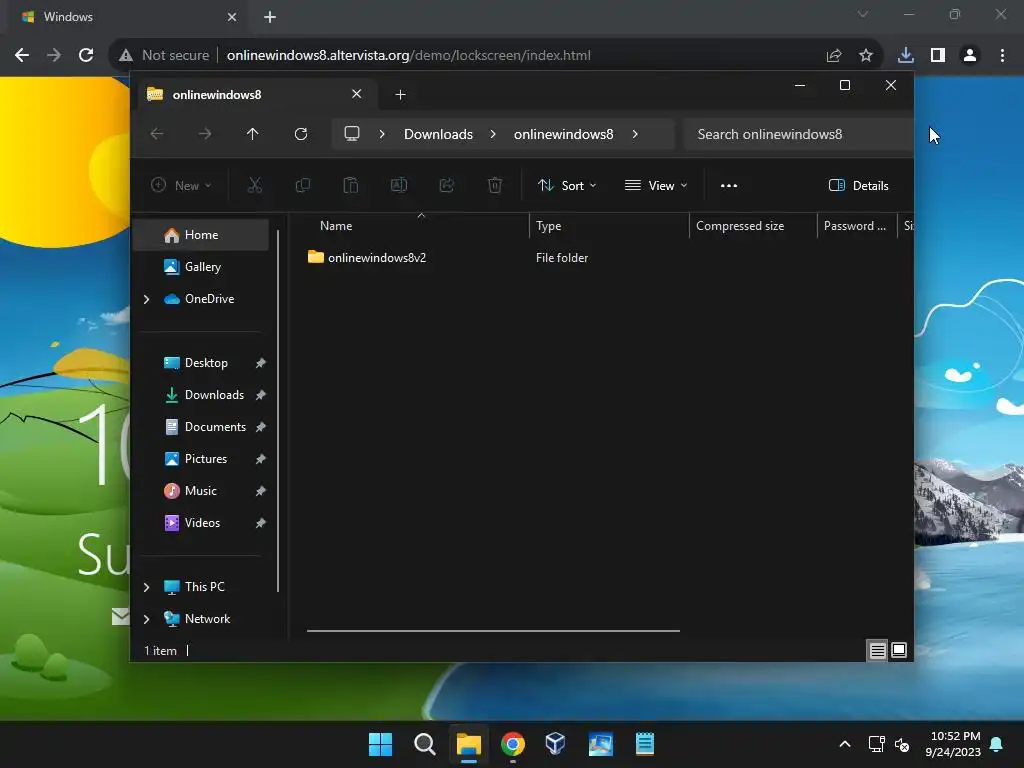Show hidden system tray icons
The width and height of the screenshot is (1024, 768).
[x=844, y=744]
